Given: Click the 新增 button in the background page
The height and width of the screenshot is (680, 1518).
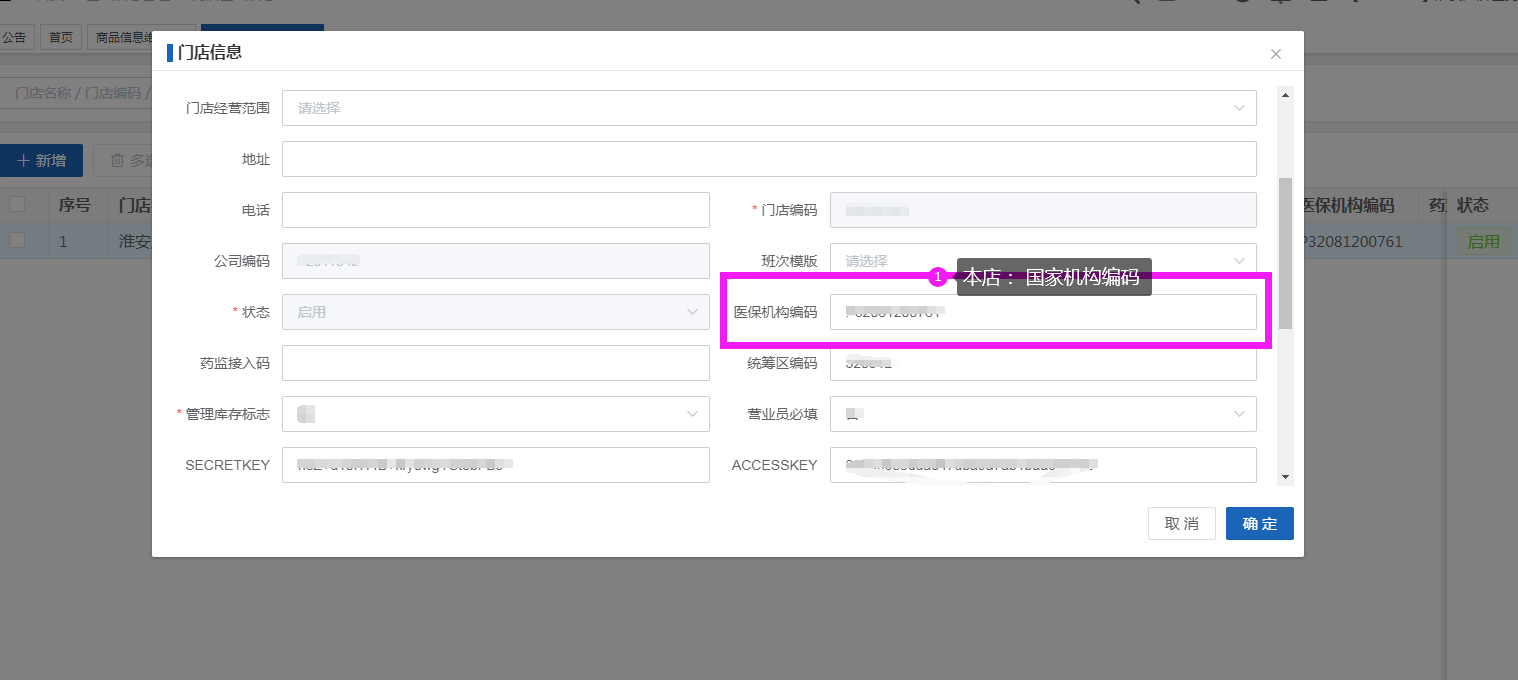Looking at the screenshot, I should (x=41, y=161).
